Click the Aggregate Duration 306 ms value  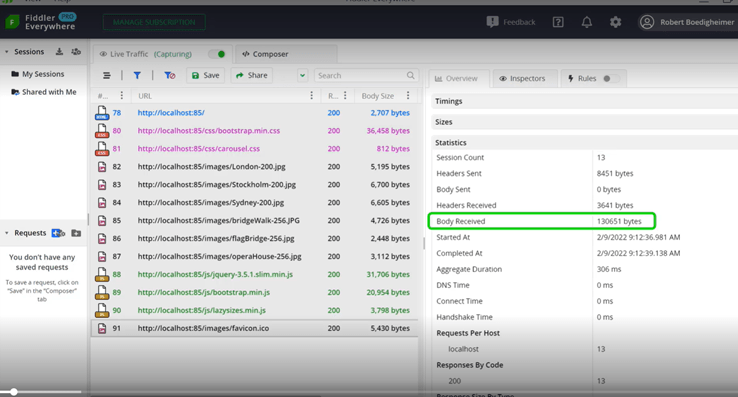(609, 269)
